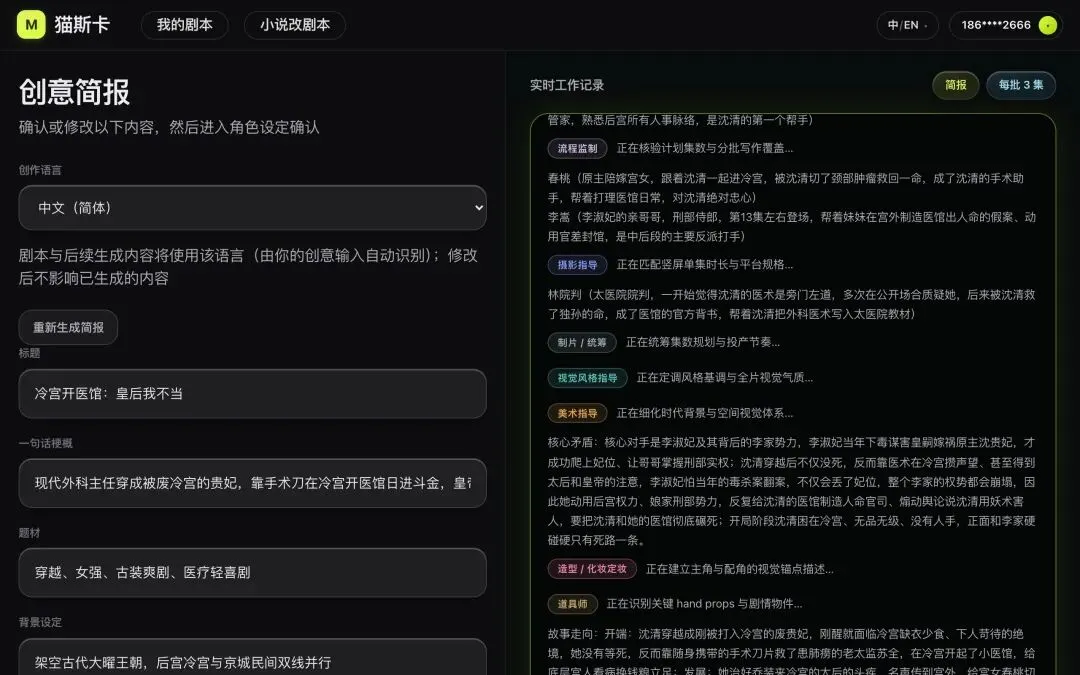Click the subtitle 确认或修改以下内容

(x=169, y=127)
